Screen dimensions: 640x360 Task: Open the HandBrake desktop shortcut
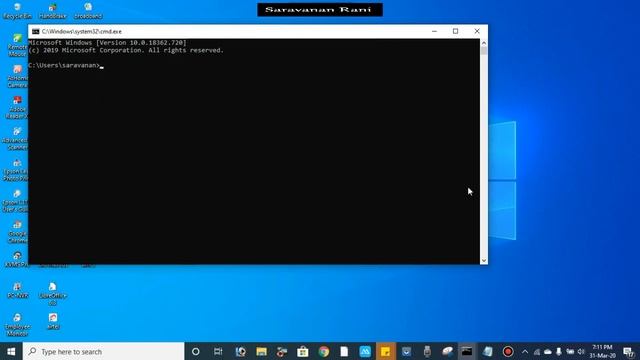point(53,11)
